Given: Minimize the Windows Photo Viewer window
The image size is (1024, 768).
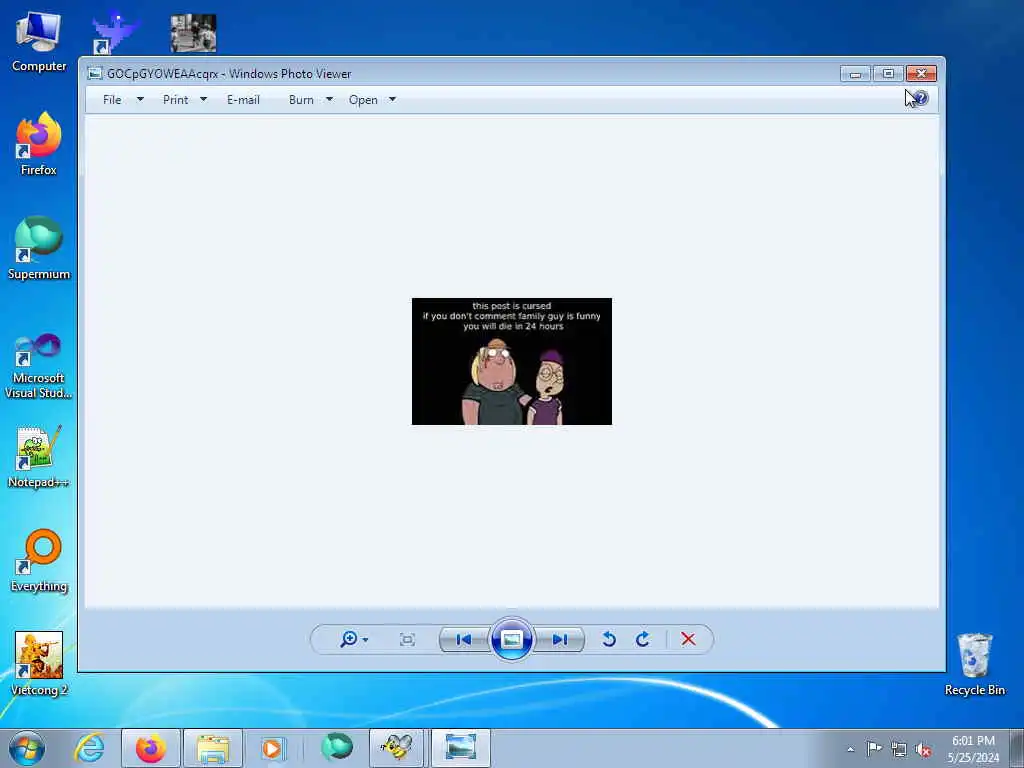Looking at the screenshot, I should [x=856, y=74].
